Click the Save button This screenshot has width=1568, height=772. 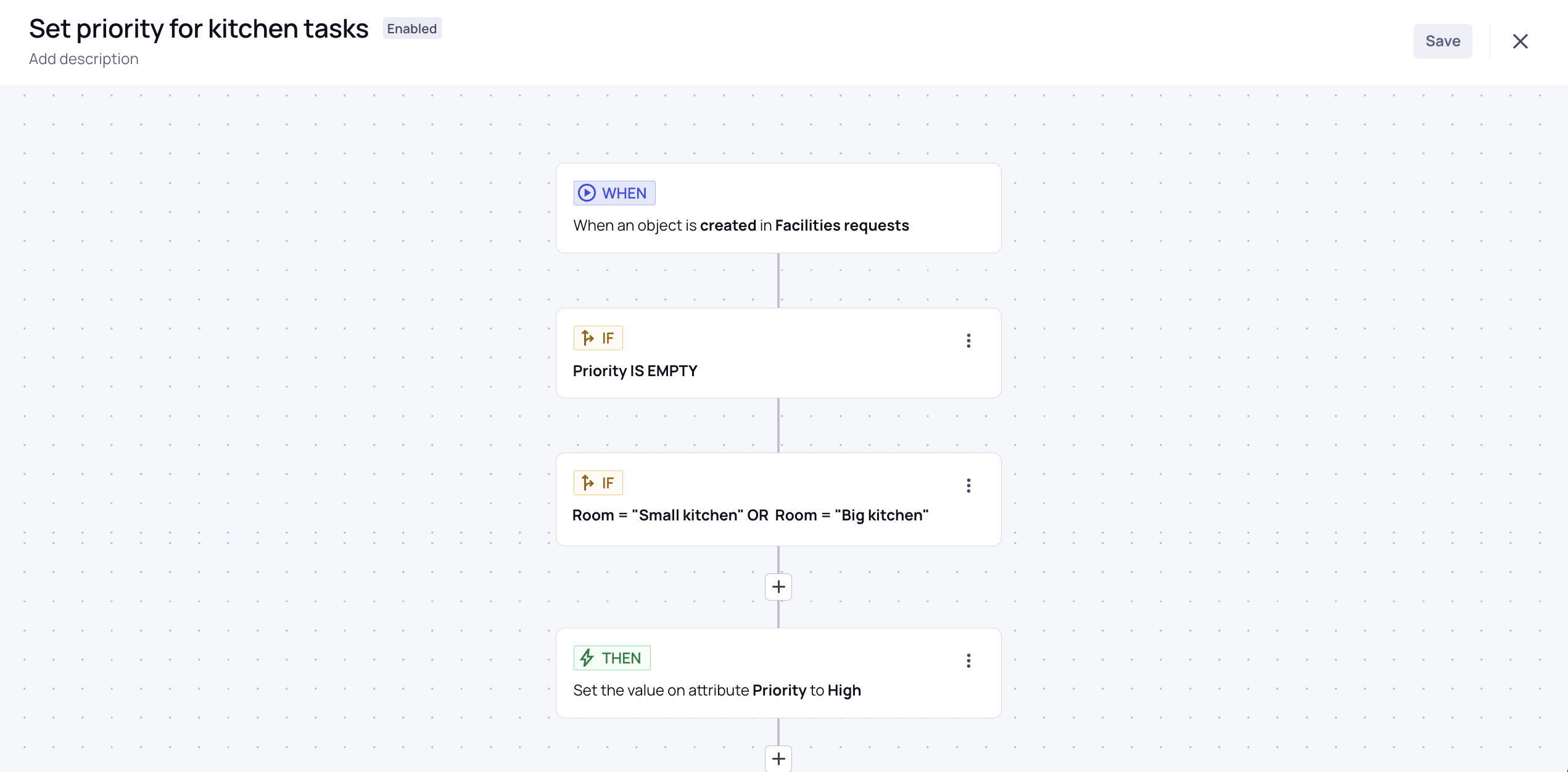tap(1443, 41)
